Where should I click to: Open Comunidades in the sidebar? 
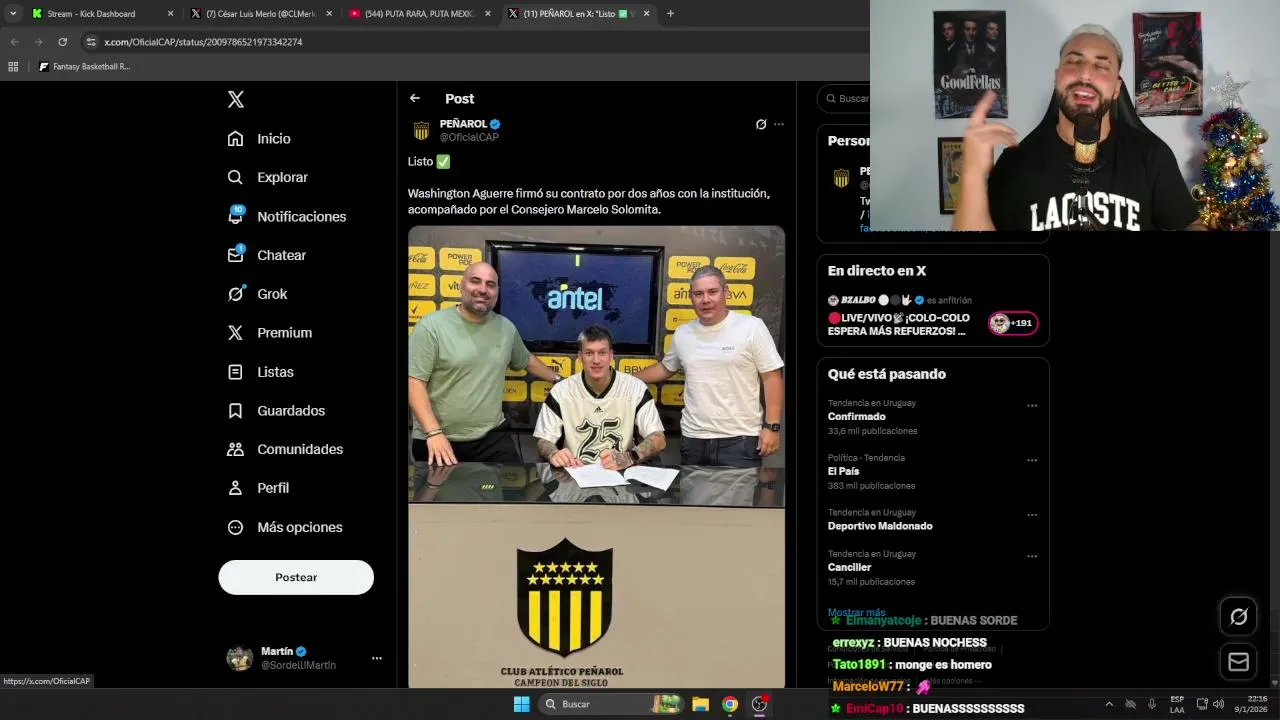click(285, 449)
